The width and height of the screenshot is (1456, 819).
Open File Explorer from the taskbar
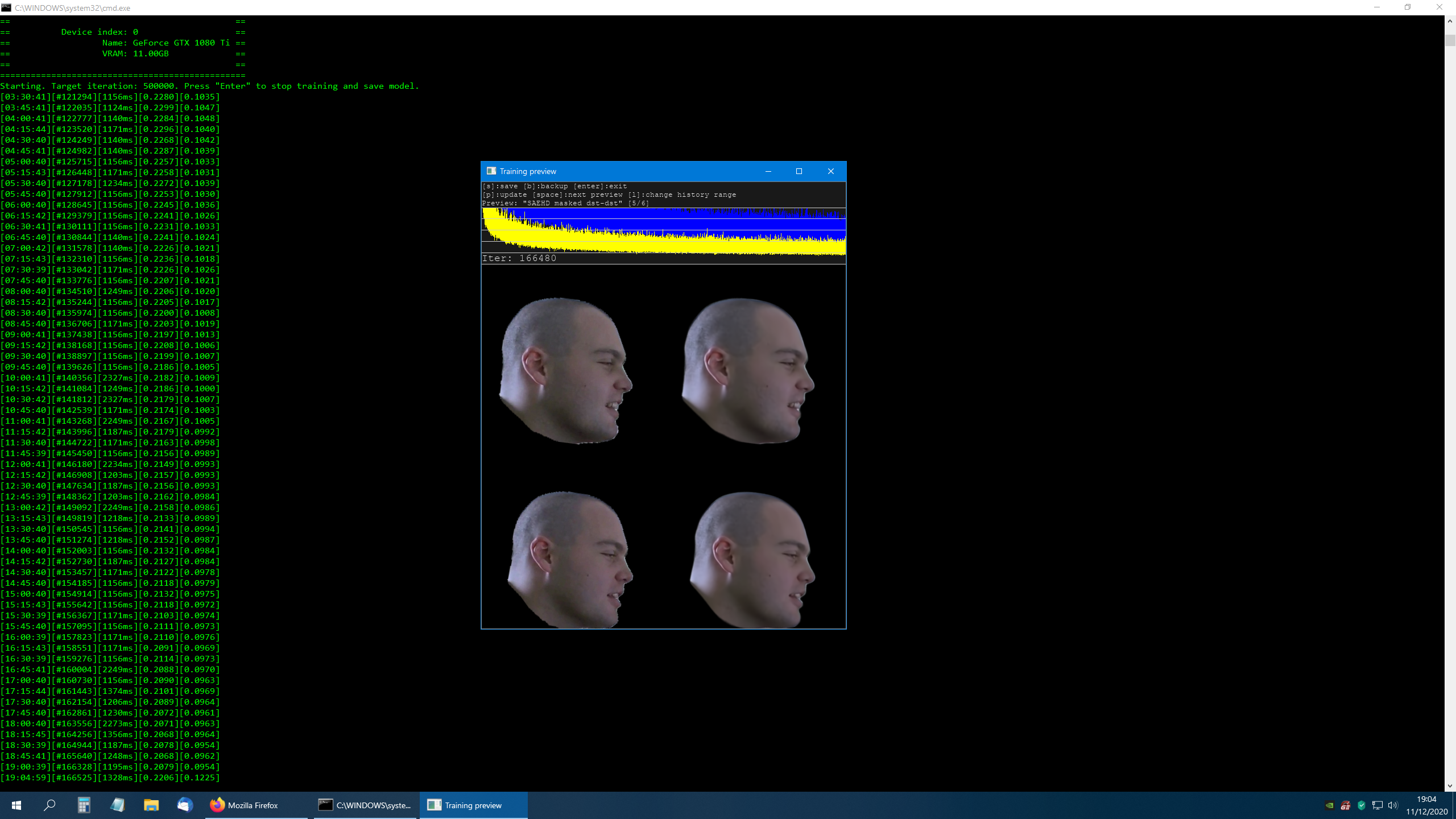point(151,805)
